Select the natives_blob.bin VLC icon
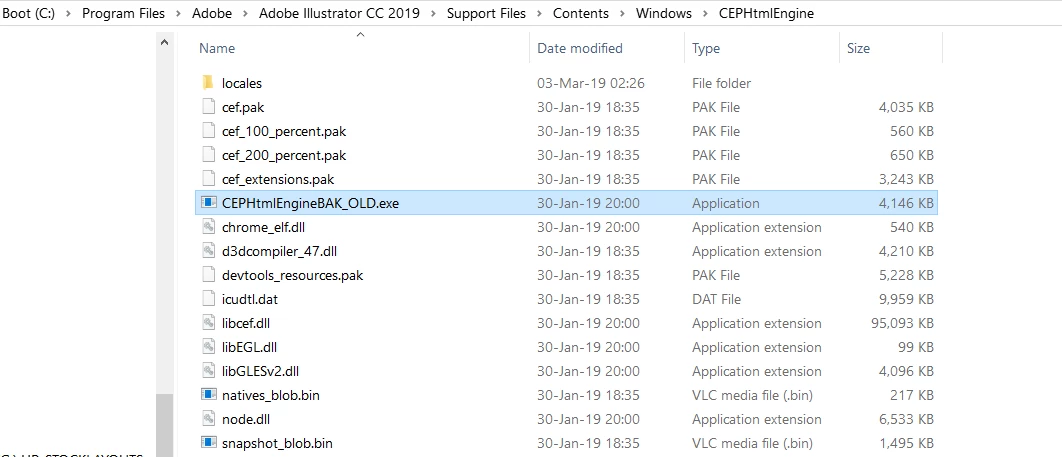Image resolution: width=1062 pixels, height=457 pixels. click(x=209, y=395)
